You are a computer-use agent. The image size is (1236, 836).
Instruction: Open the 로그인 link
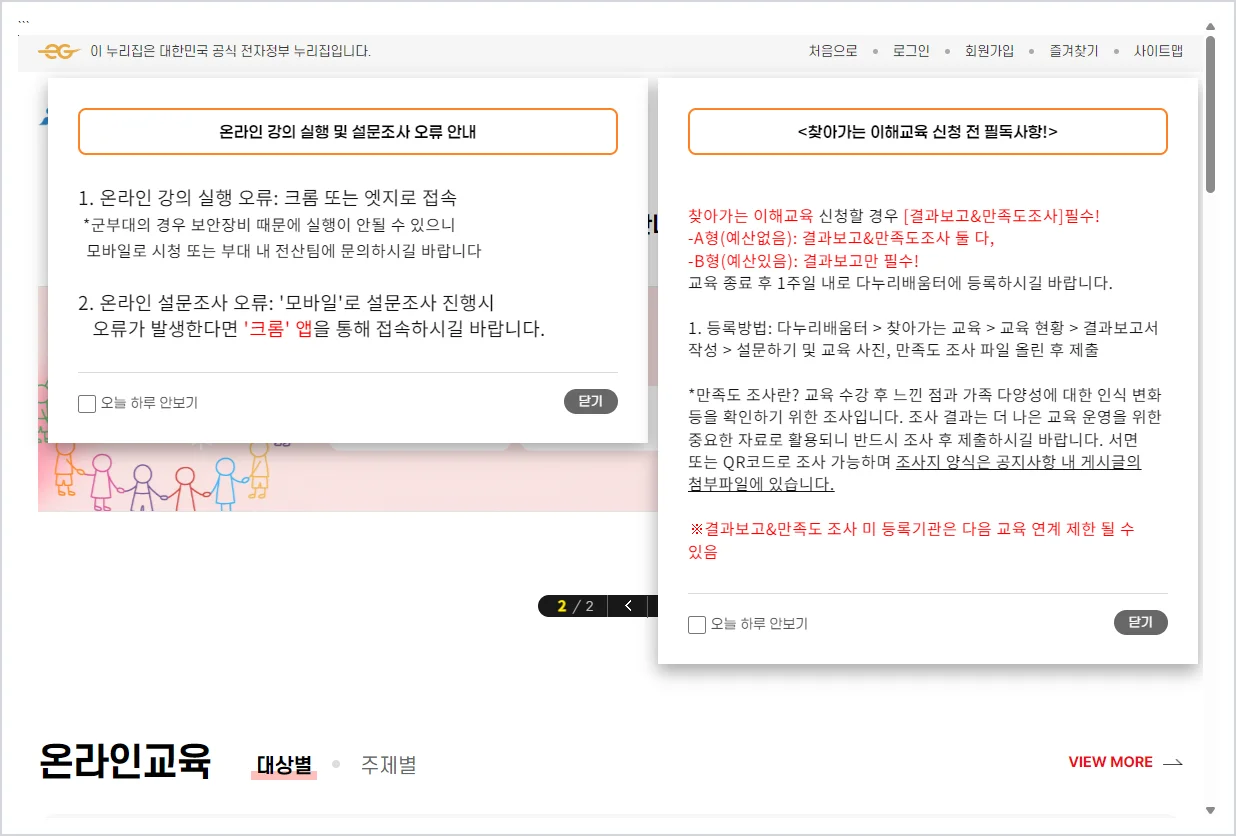pyautogui.click(x=911, y=51)
